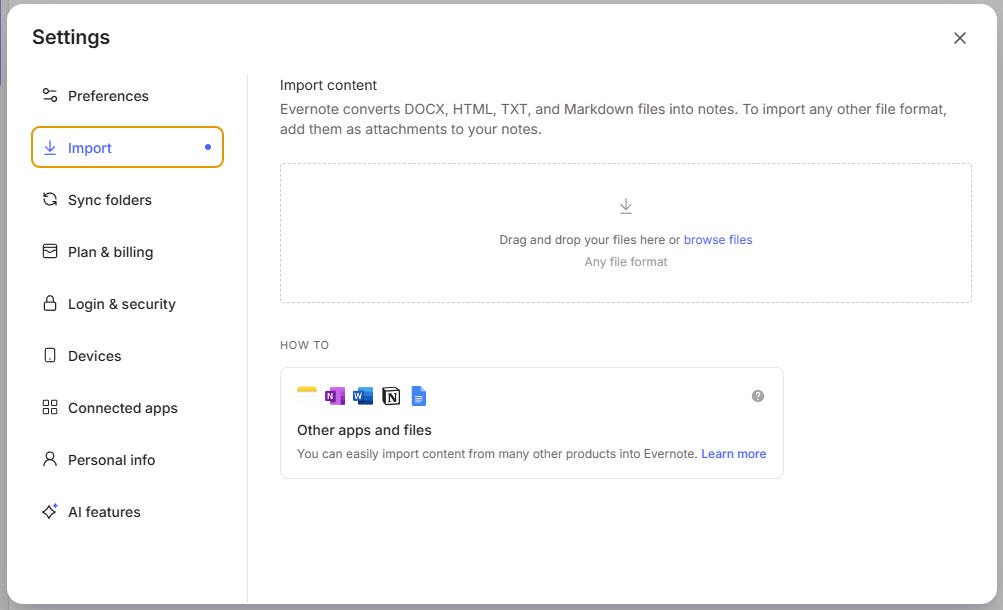Show the Devices section
This screenshot has height=610, width=1003.
[127, 356]
